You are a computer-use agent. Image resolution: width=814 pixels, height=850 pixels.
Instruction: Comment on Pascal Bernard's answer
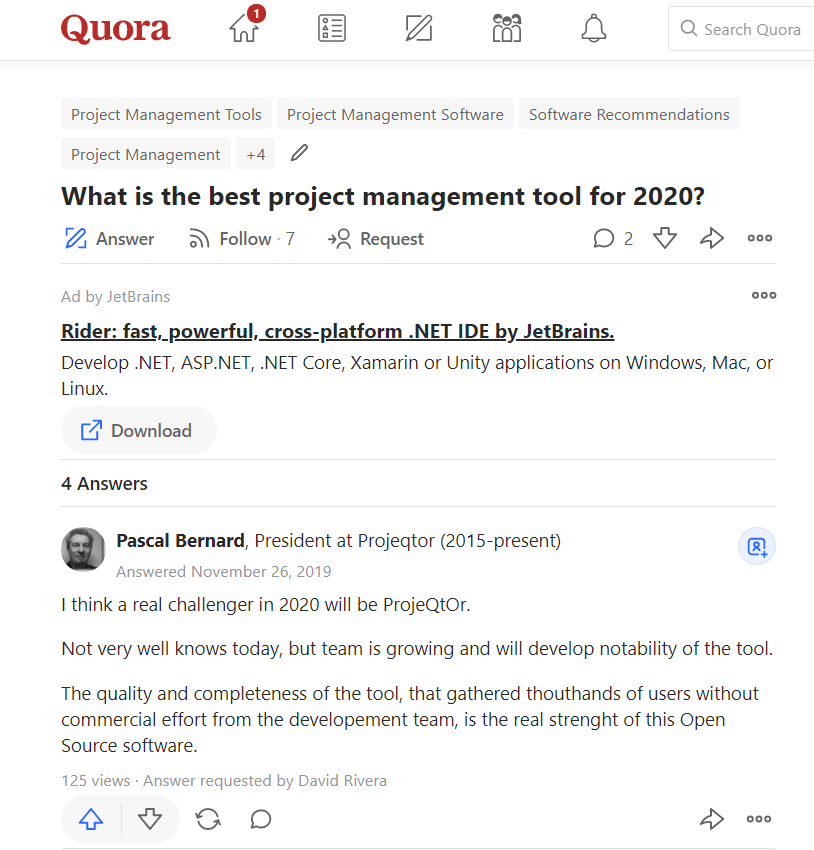261,819
